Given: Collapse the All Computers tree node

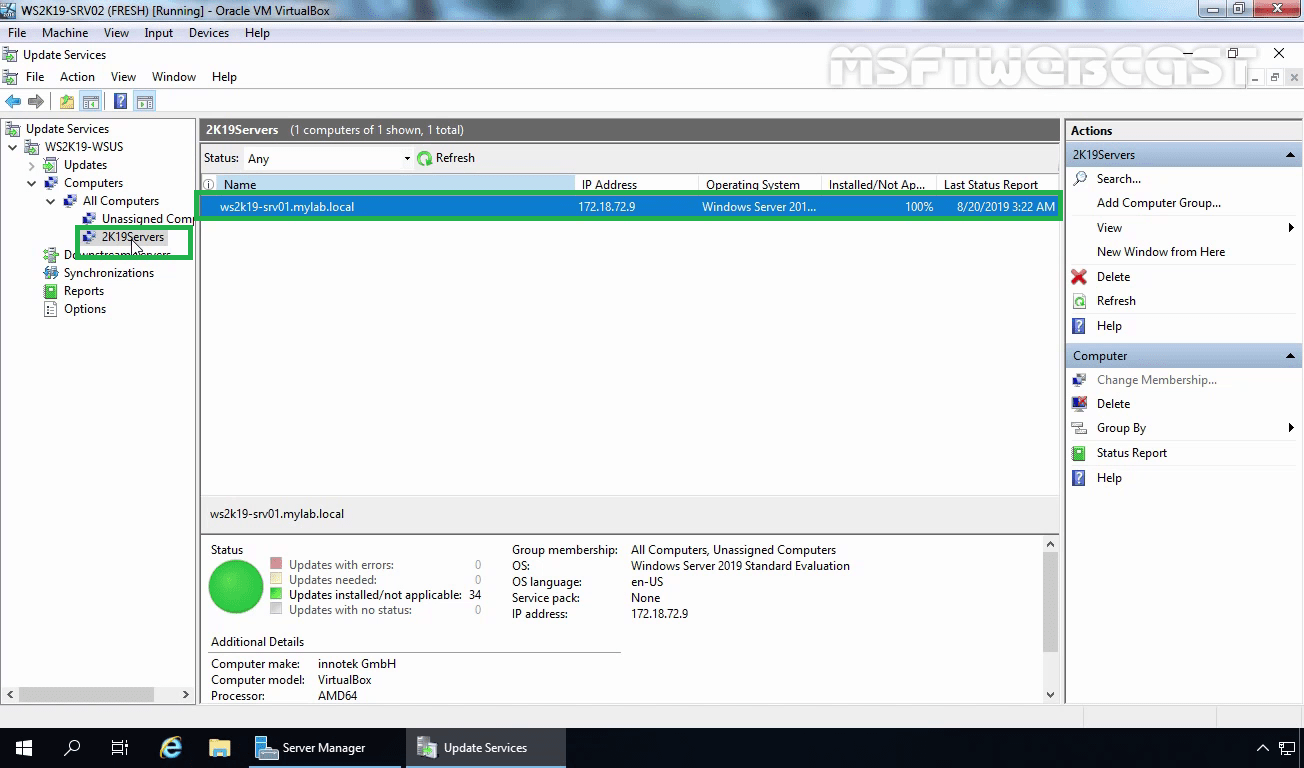Looking at the screenshot, I should tap(51, 201).
